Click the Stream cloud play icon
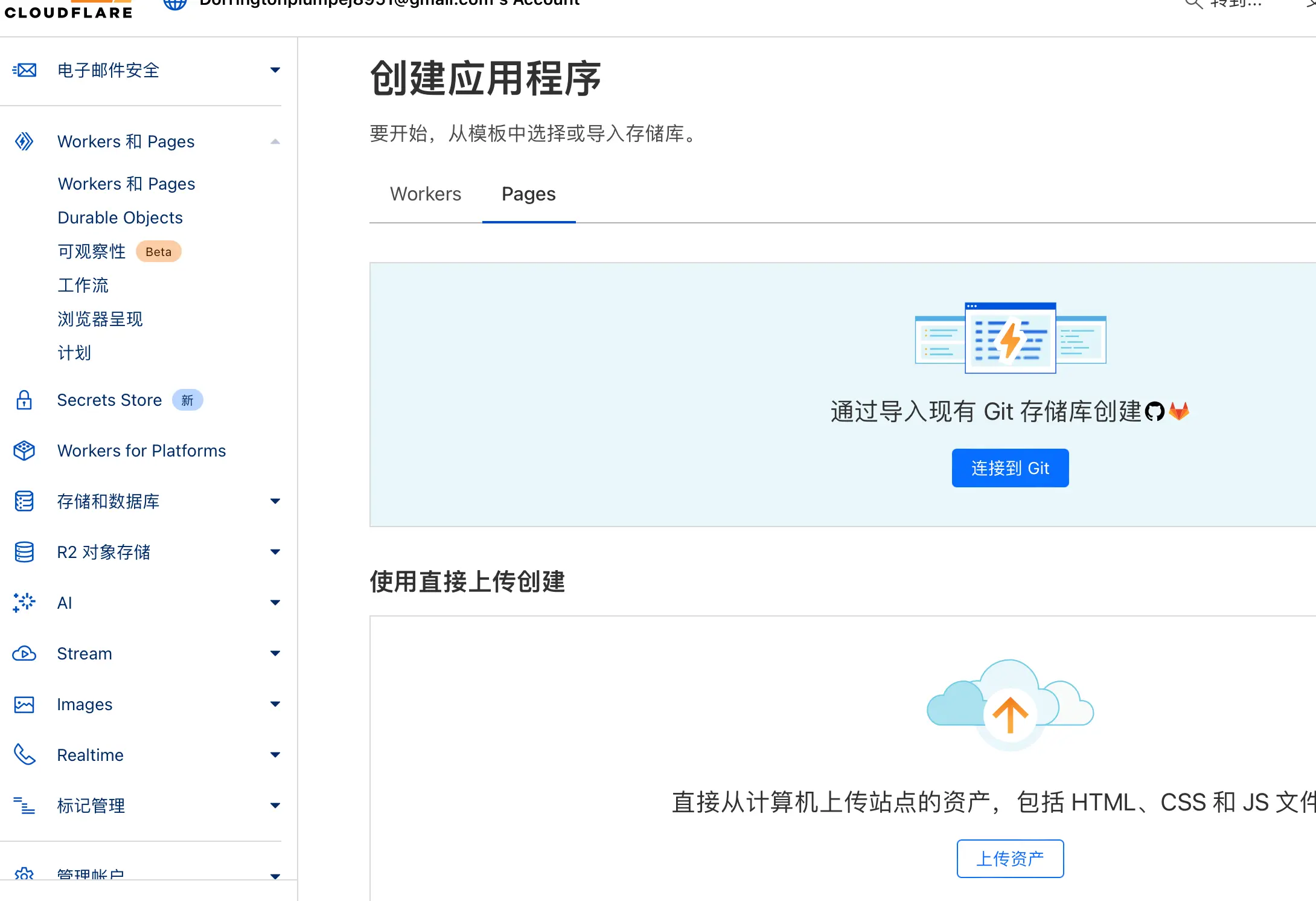1316x901 pixels. click(24, 653)
